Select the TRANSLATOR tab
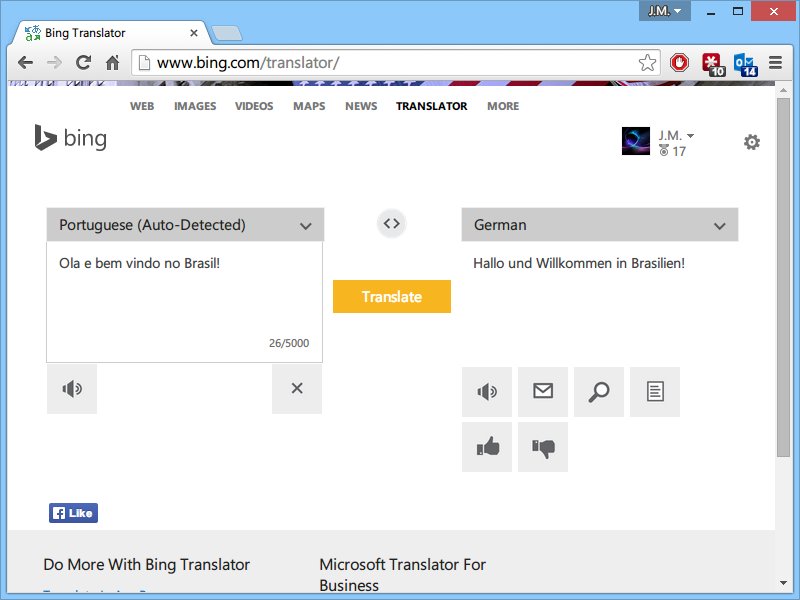The image size is (800, 600). point(432,106)
